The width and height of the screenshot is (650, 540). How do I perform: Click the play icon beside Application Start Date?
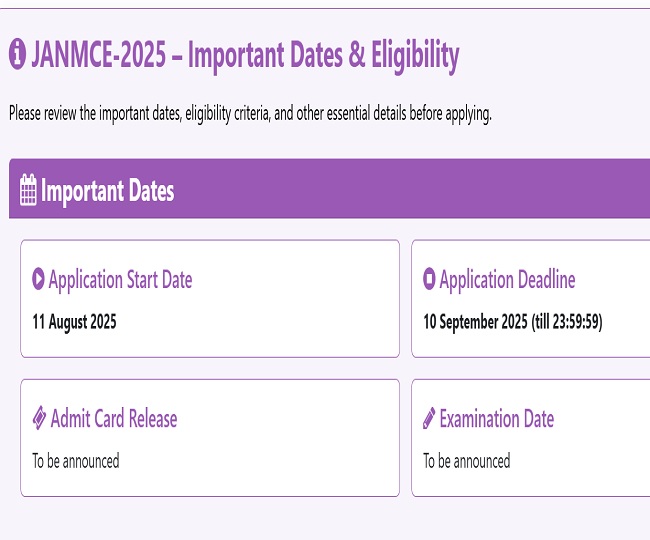[38, 279]
